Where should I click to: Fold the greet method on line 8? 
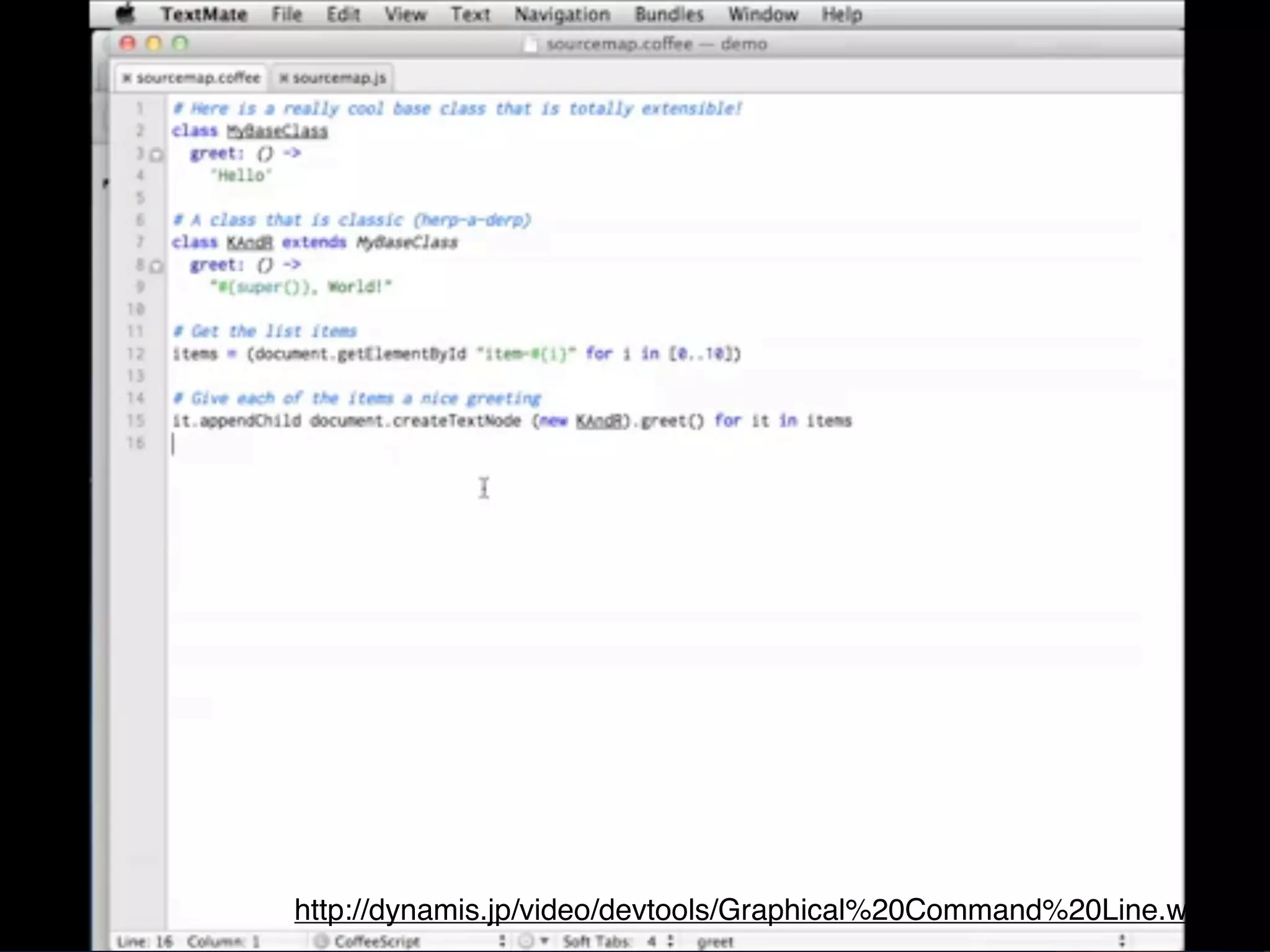[156, 266]
